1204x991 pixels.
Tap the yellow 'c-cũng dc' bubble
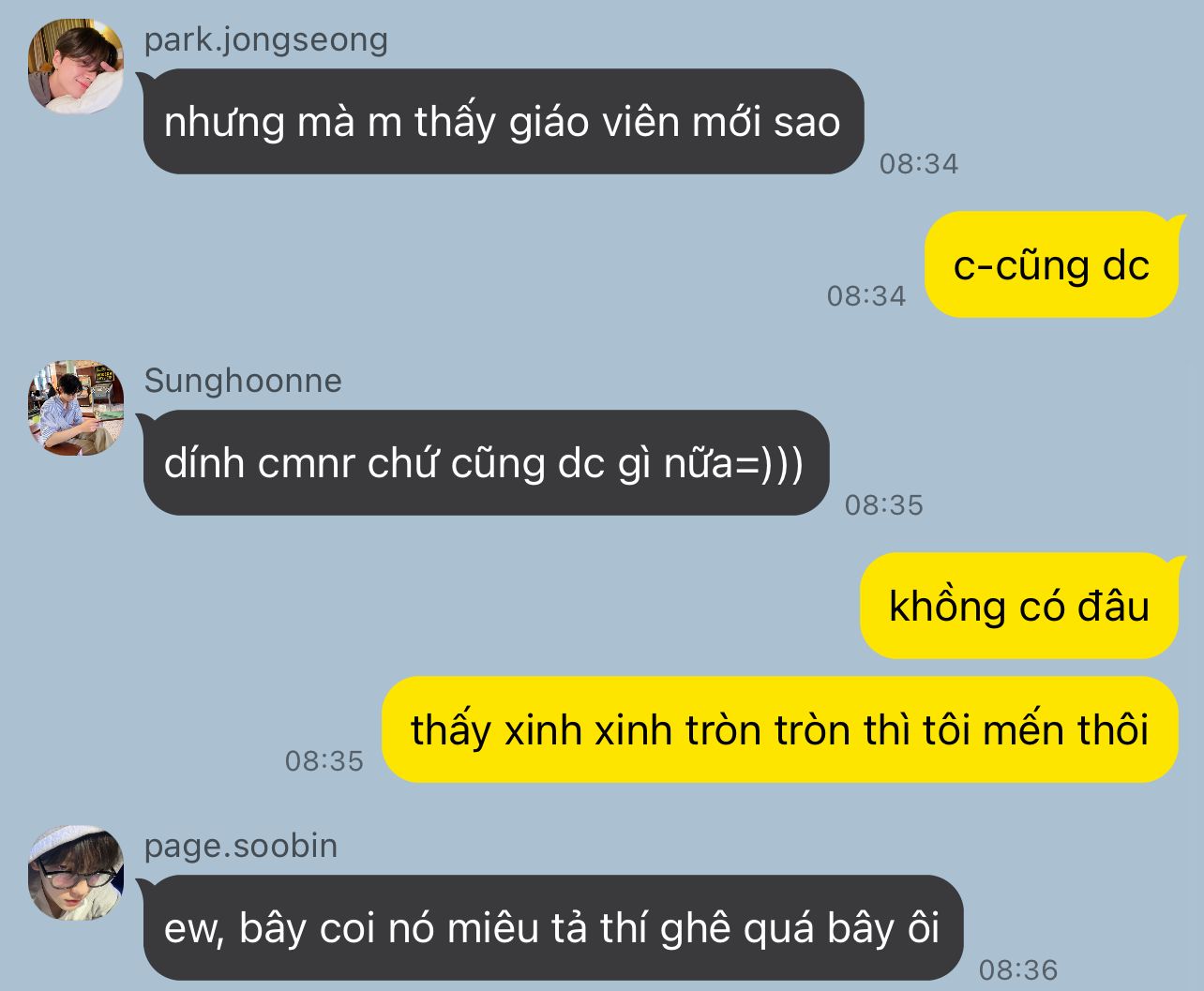pos(1051,265)
